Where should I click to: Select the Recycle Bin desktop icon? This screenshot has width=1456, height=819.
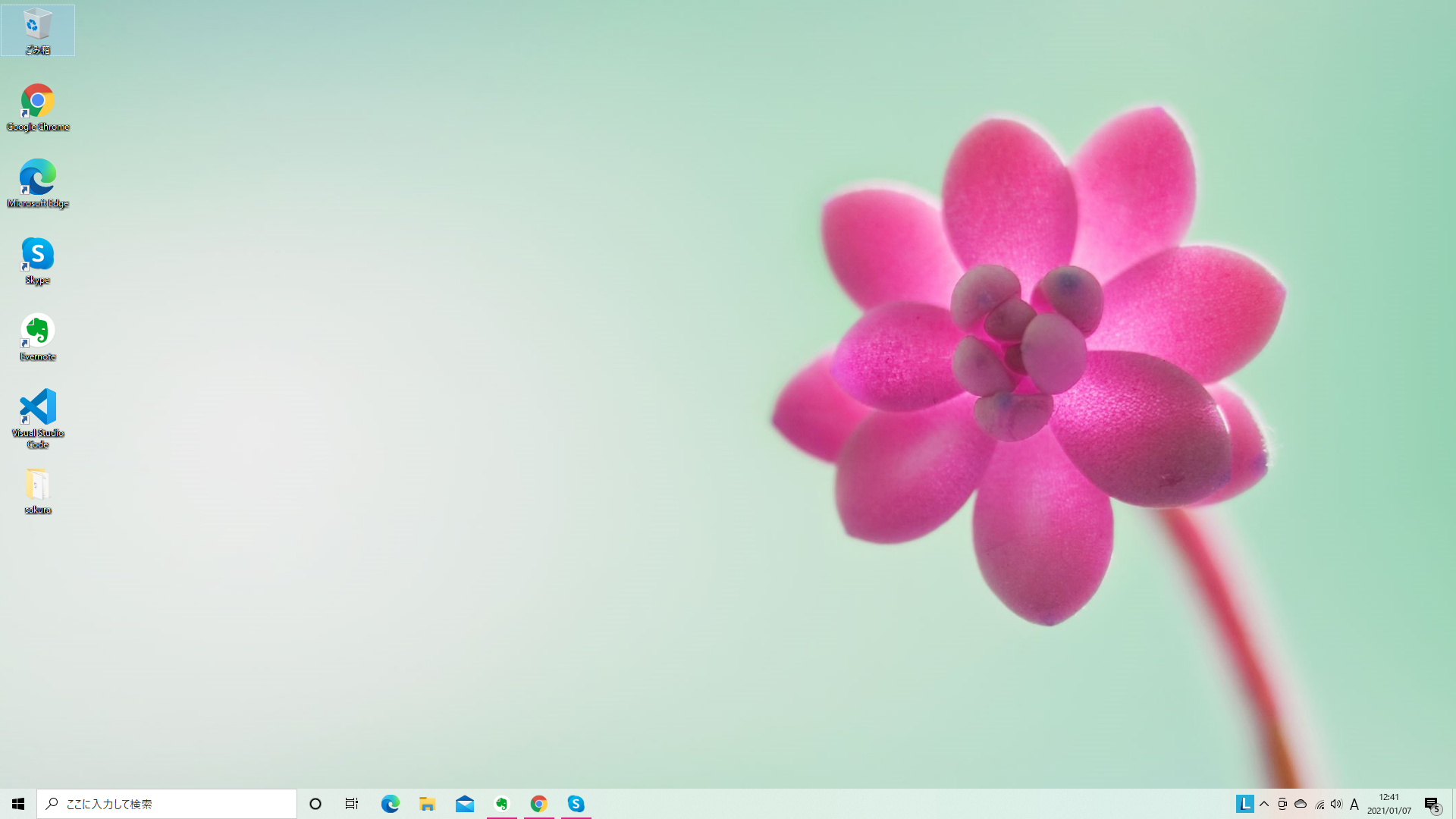coord(37,30)
